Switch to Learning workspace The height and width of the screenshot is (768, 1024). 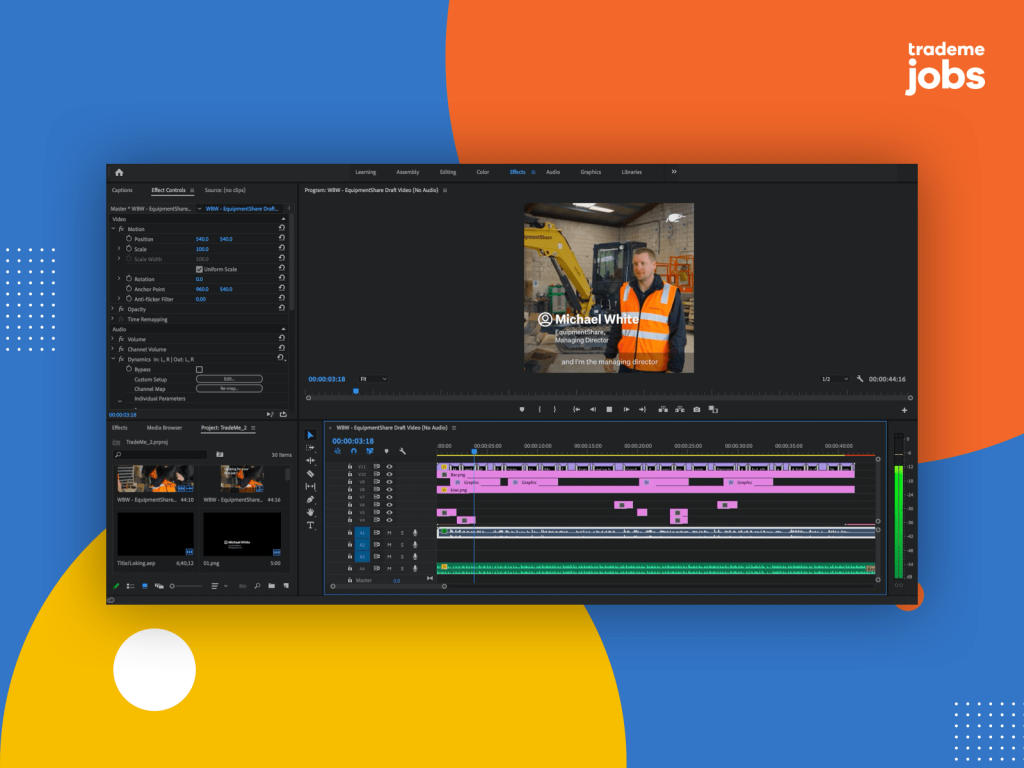coord(366,172)
